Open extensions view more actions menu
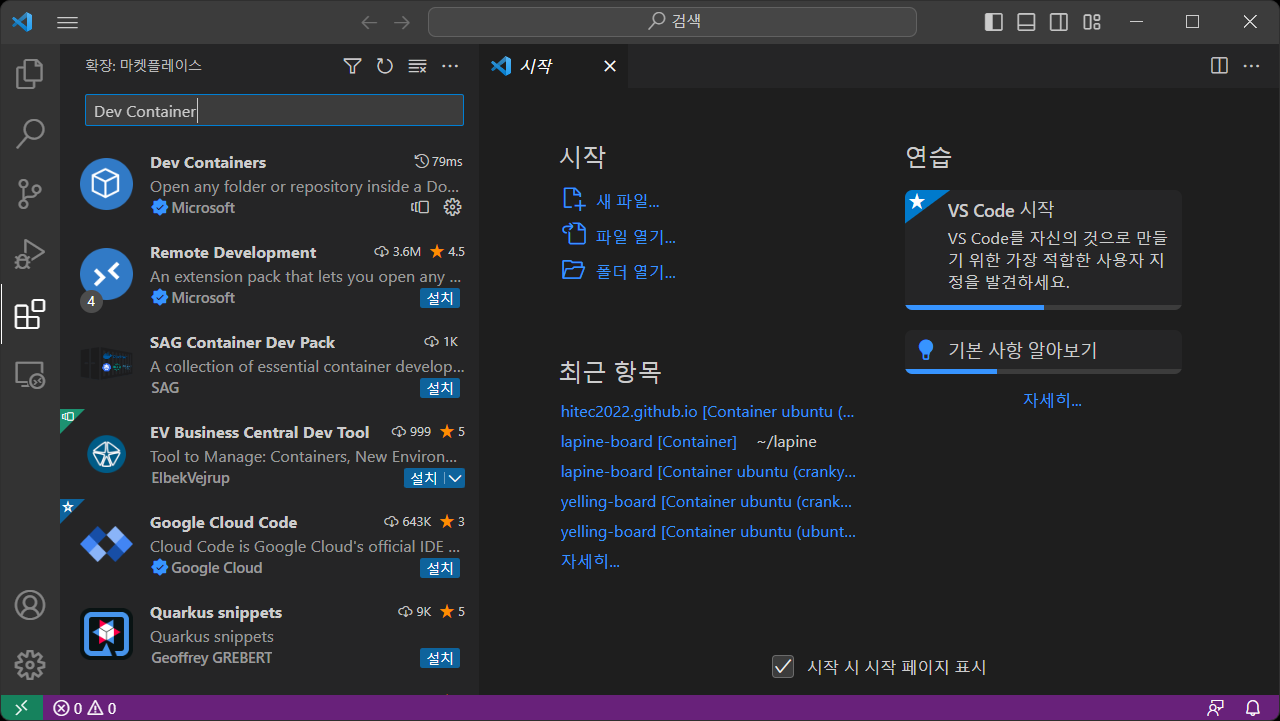This screenshot has height=721, width=1280. 450,66
